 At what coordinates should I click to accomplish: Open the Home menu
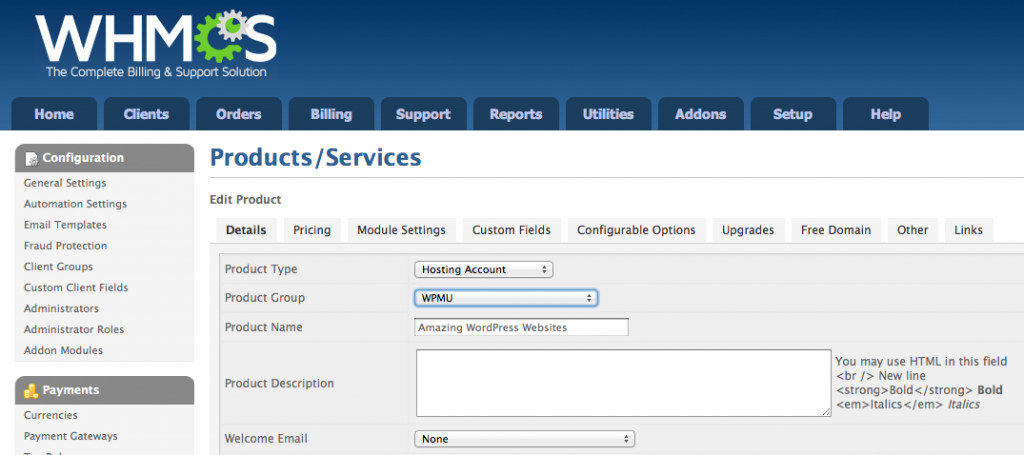54,114
